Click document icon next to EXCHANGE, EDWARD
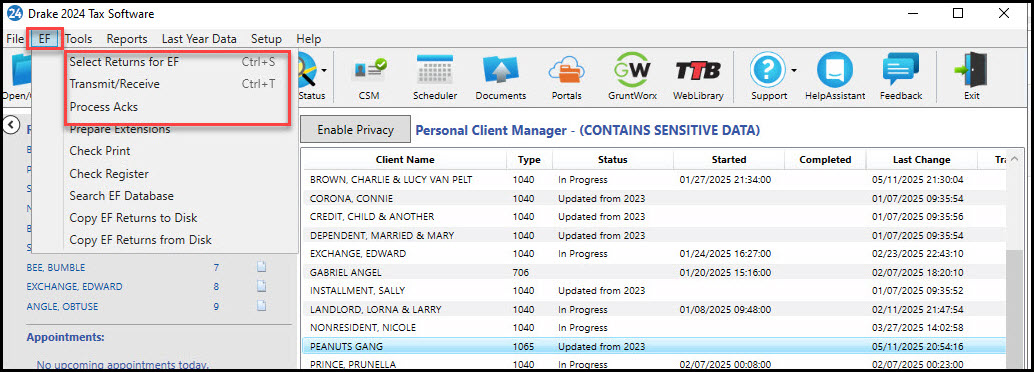 261,286
